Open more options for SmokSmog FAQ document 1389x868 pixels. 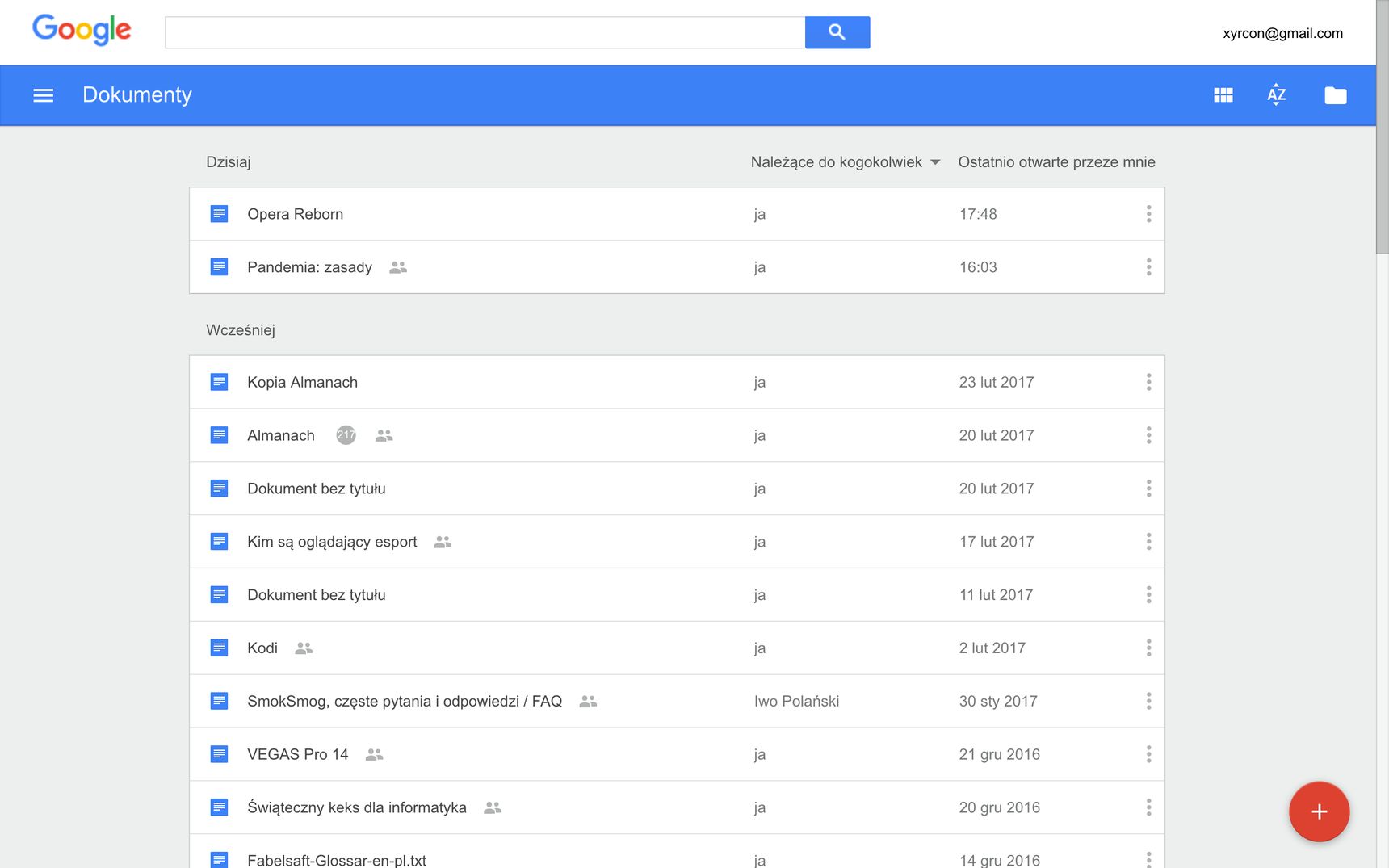(1148, 702)
